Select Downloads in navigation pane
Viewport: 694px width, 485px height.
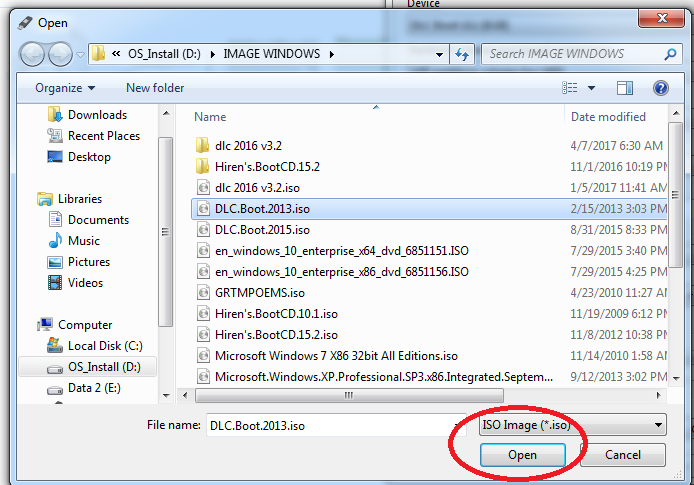87,115
